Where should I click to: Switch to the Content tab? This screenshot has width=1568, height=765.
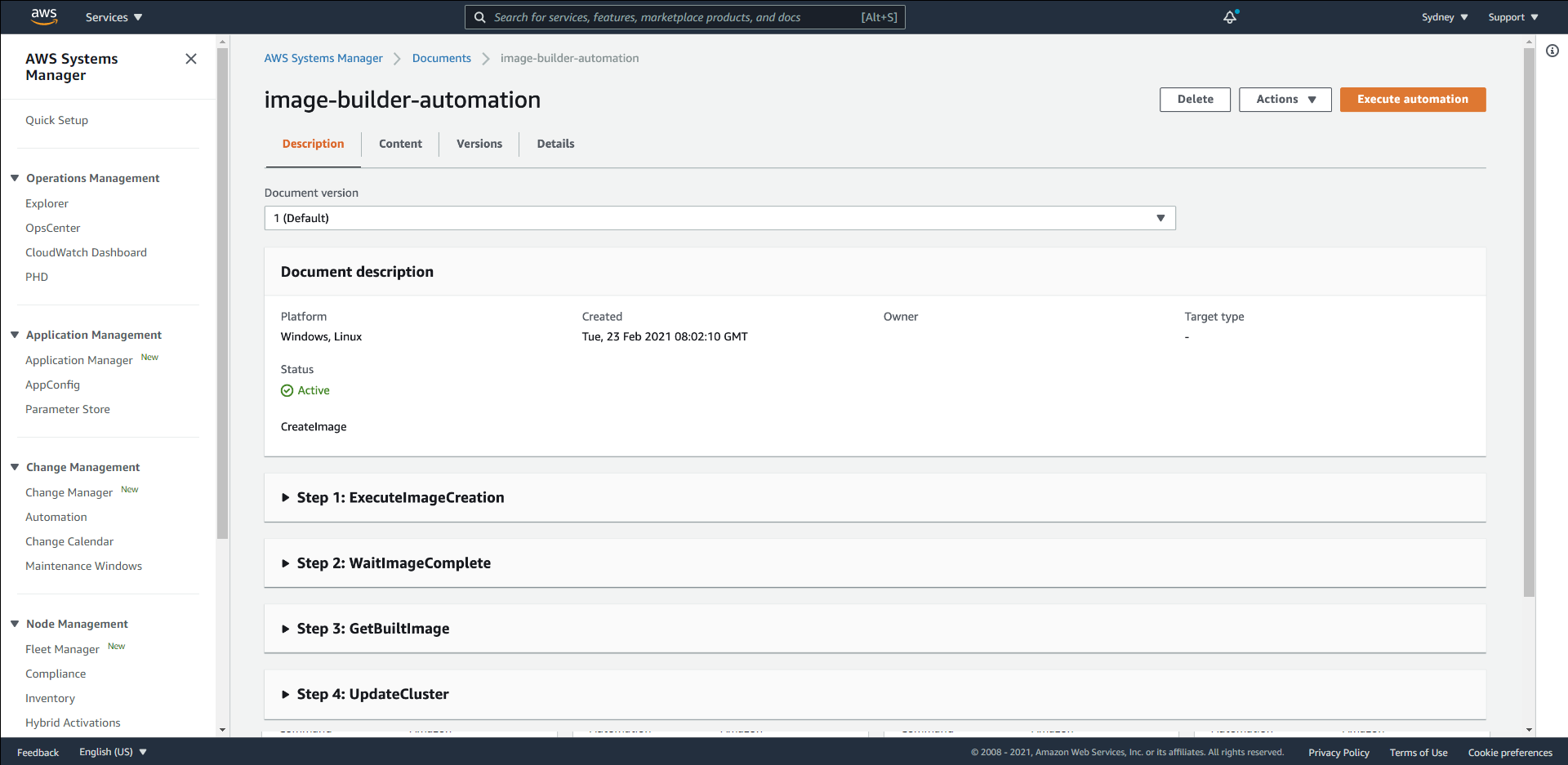(x=400, y=144)
